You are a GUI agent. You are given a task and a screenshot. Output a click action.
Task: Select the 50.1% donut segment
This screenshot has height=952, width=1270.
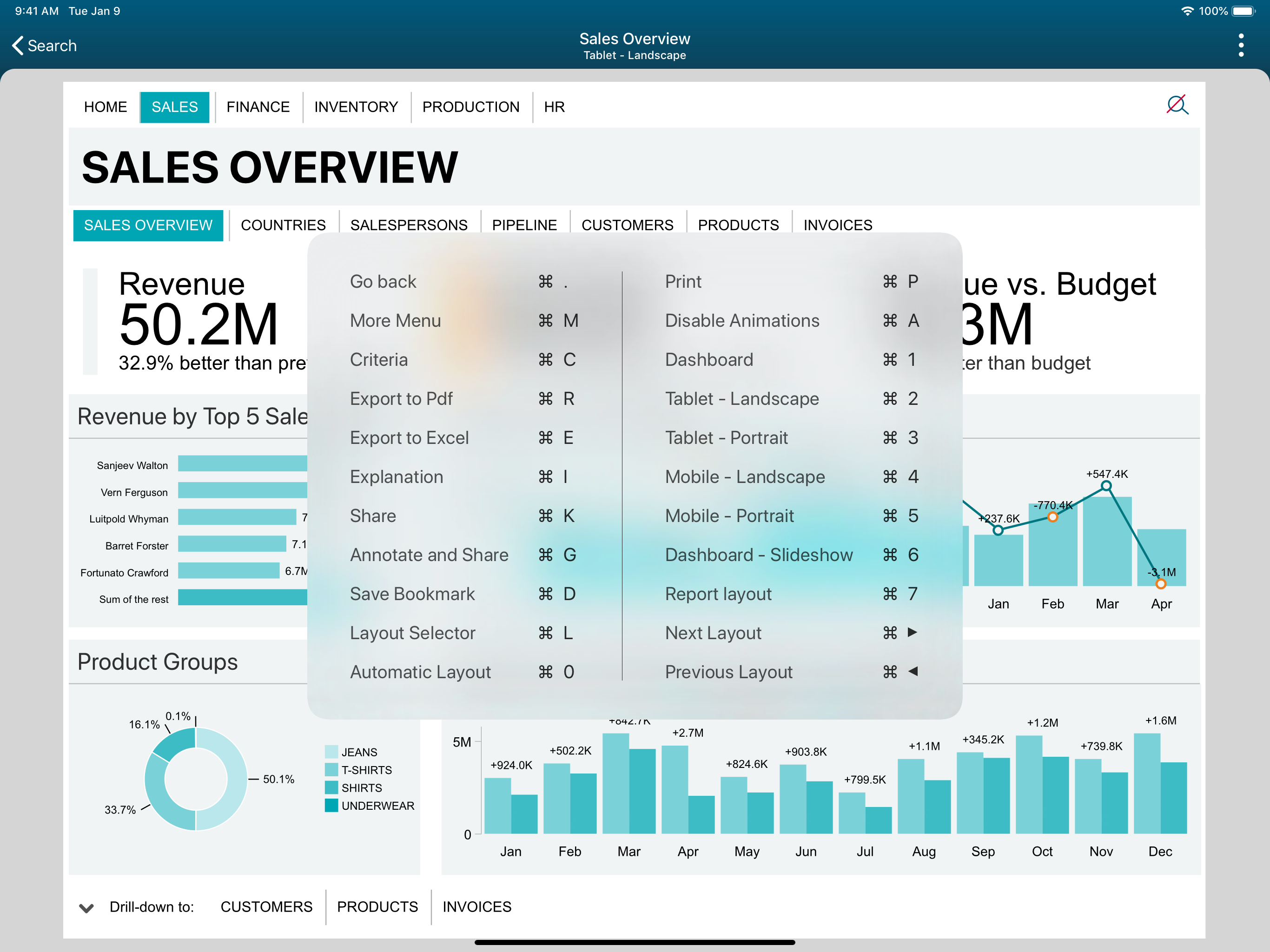coord(237,779)
